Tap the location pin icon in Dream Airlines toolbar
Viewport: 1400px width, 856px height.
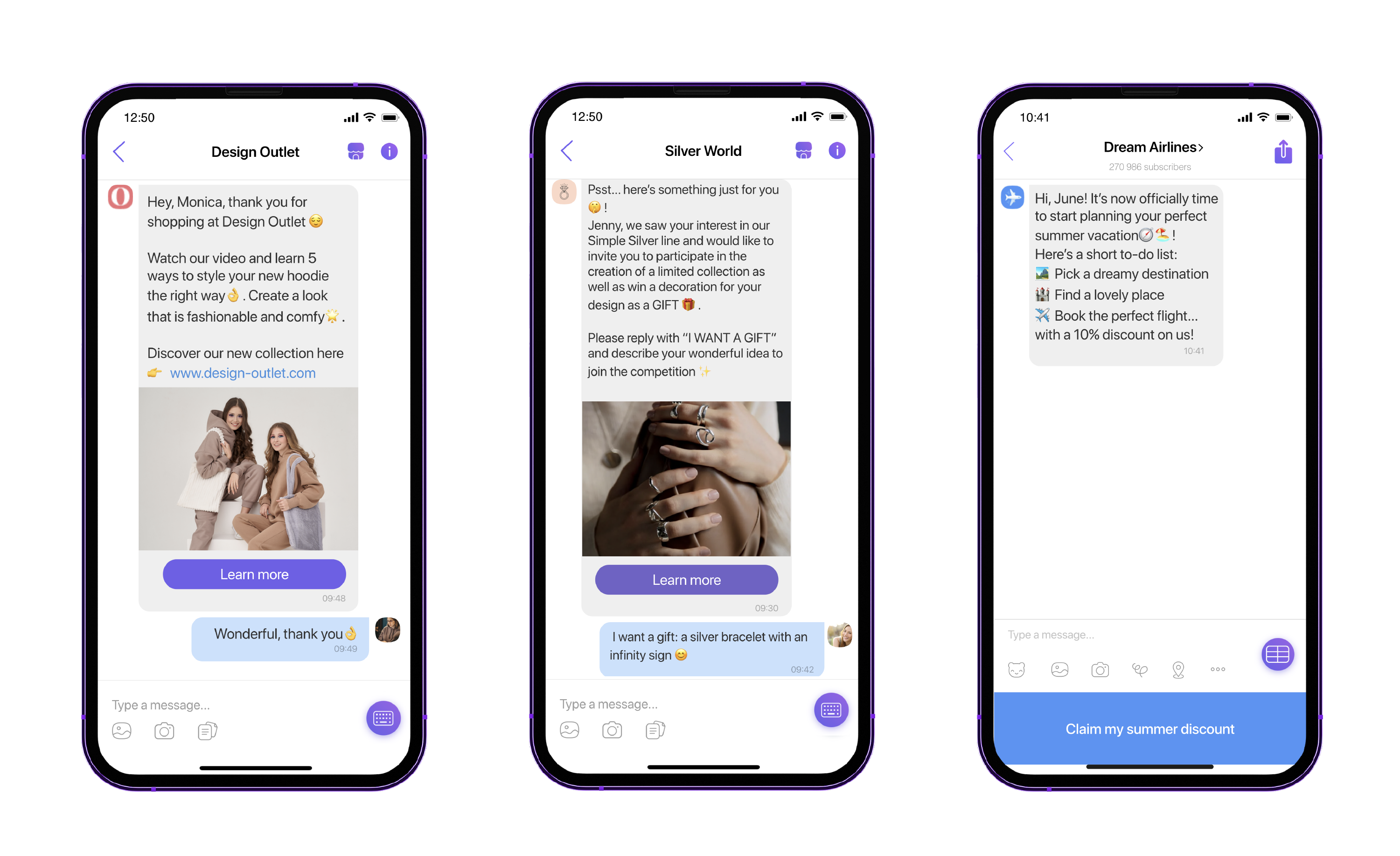[x=1177, y=669]
